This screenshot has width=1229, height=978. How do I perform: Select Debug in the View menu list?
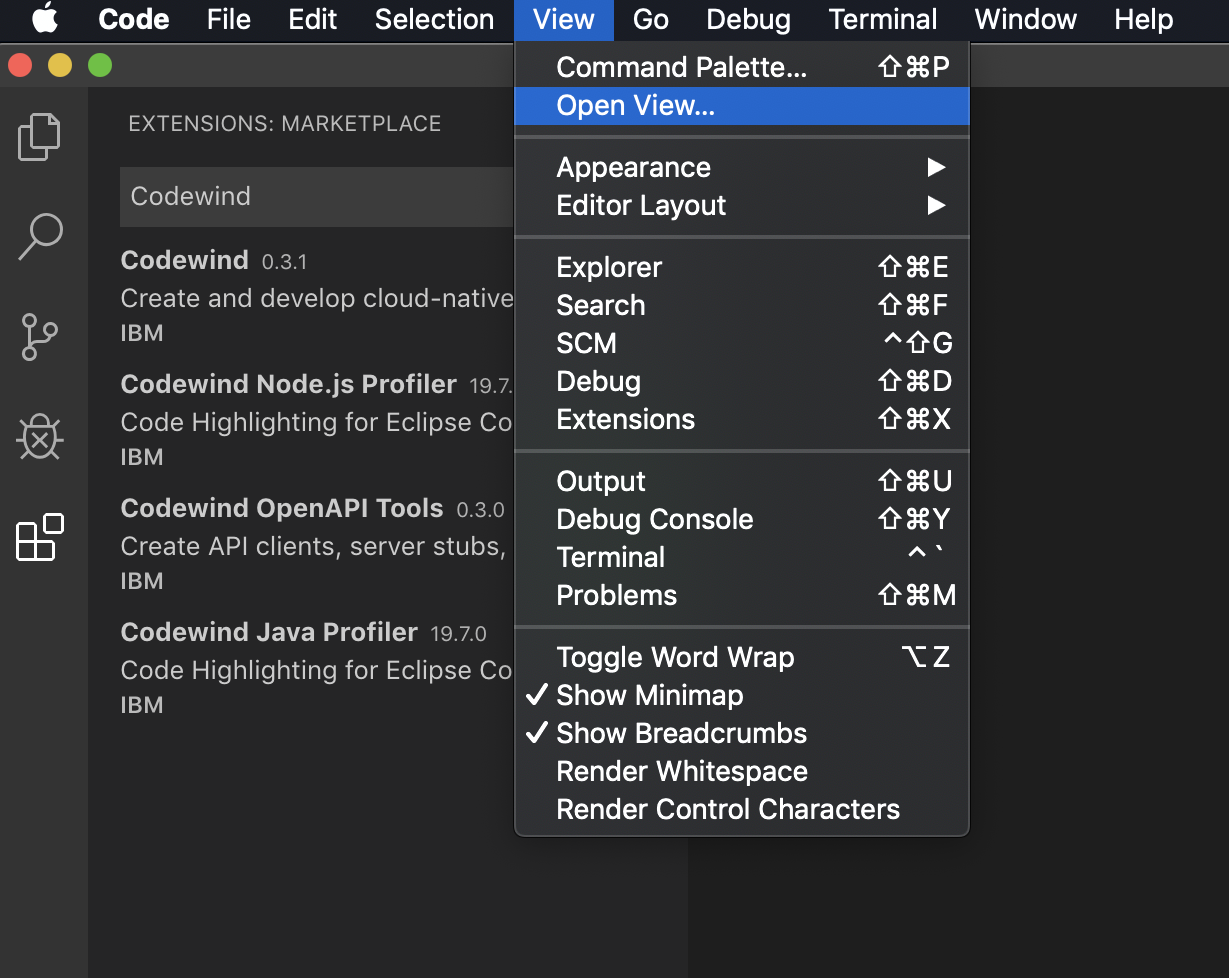coord(741,381)
